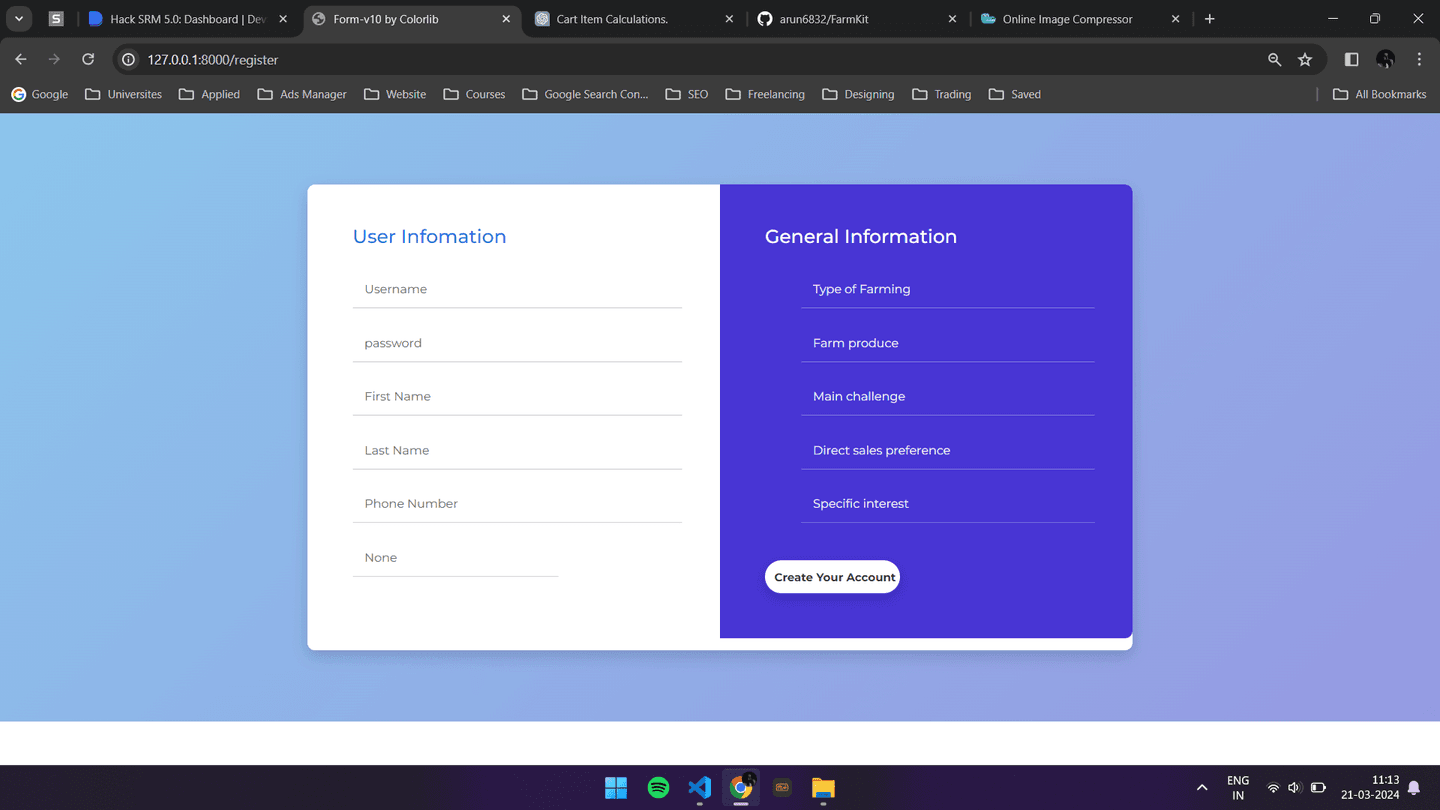Open the notification bell icon
The height and width of the screenshot is (810, 1440).
coord(1414,788)
